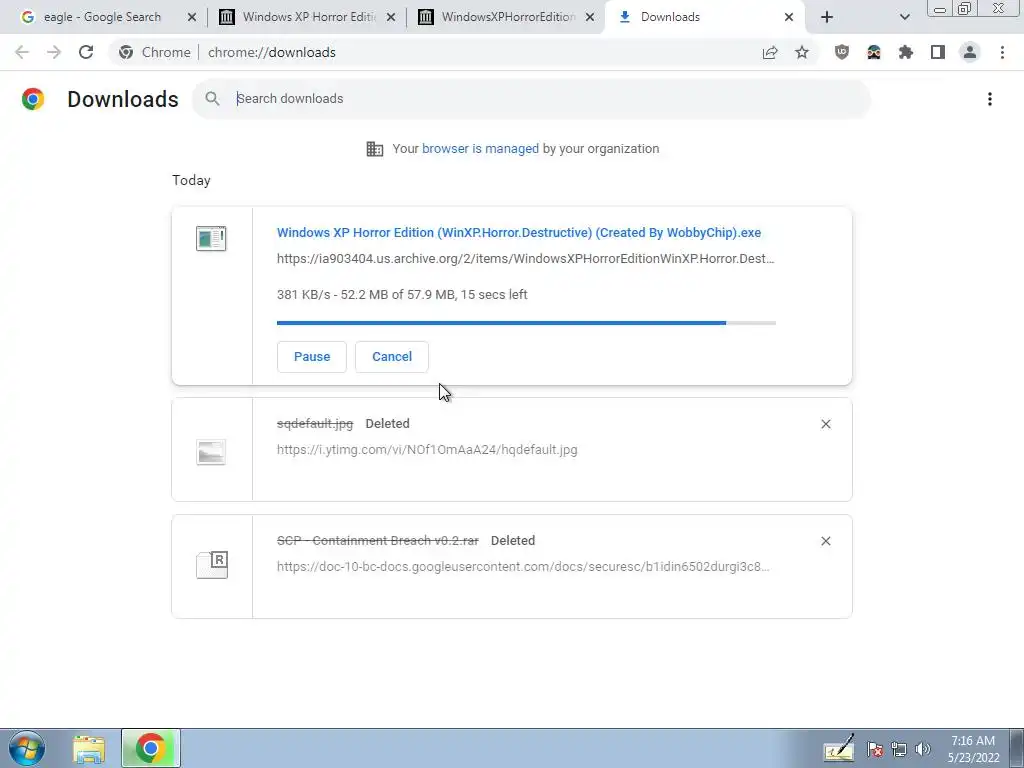The image size is (1024, 768).
Task: Click the image file icon for sqdefault.jpg
Action: tap(211, 452)
